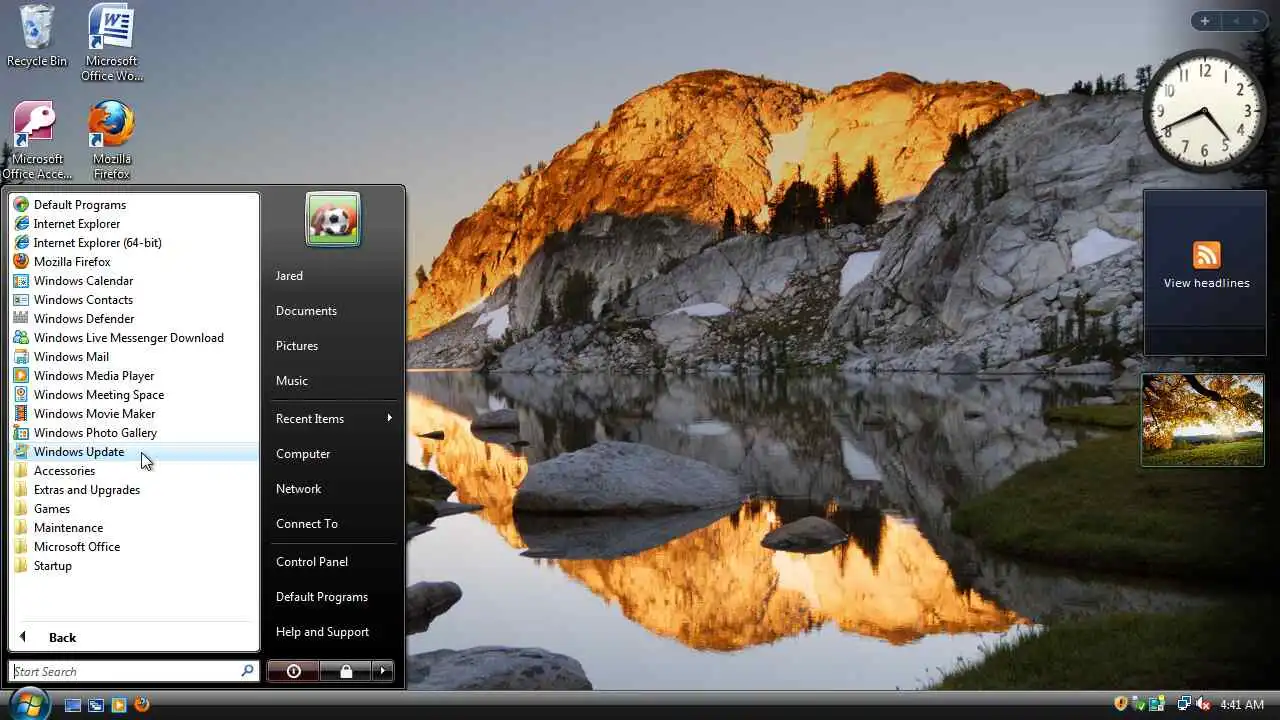Viewport: 1280px width, 720px height.
Task: Open Windows Calendar
Action: (134, 281)
